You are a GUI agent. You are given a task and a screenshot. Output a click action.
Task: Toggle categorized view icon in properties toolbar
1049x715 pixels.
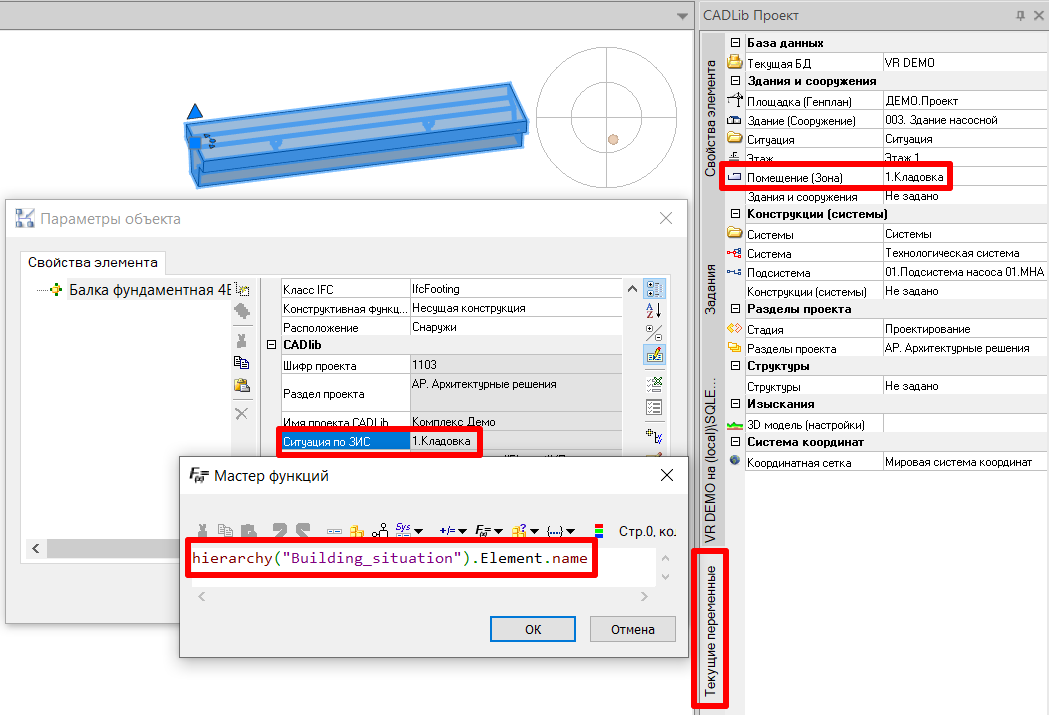pyautogui.click(x=655, y=289)
